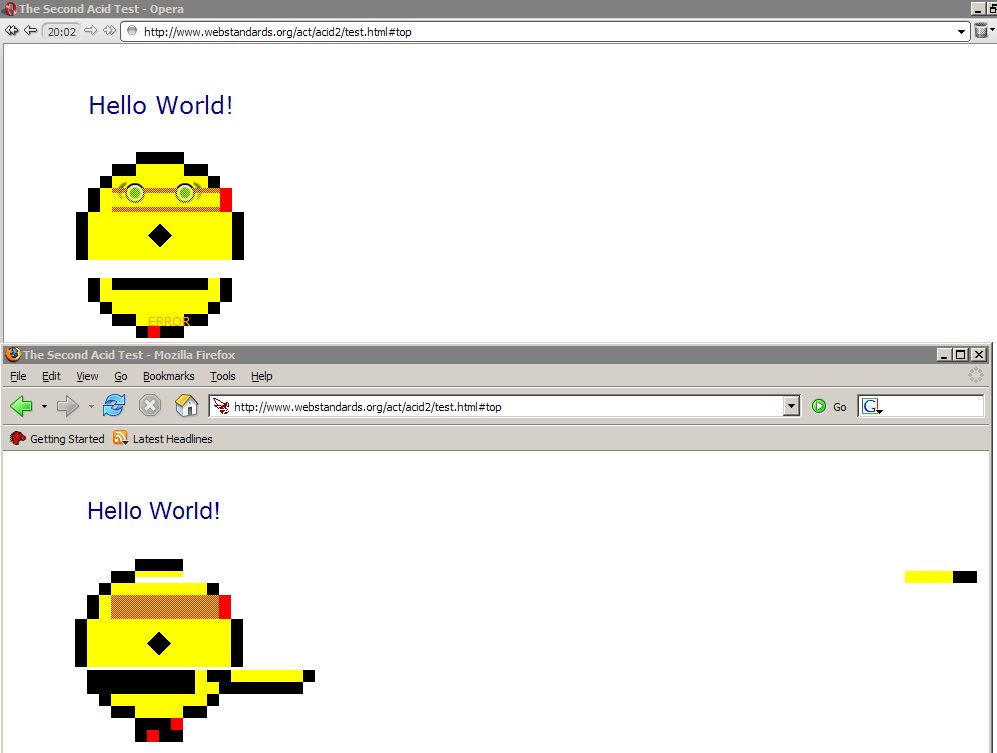This screenshot has width=997, height=753.
Task: Click the 20:02 time display in Opera
Action: 62,32
